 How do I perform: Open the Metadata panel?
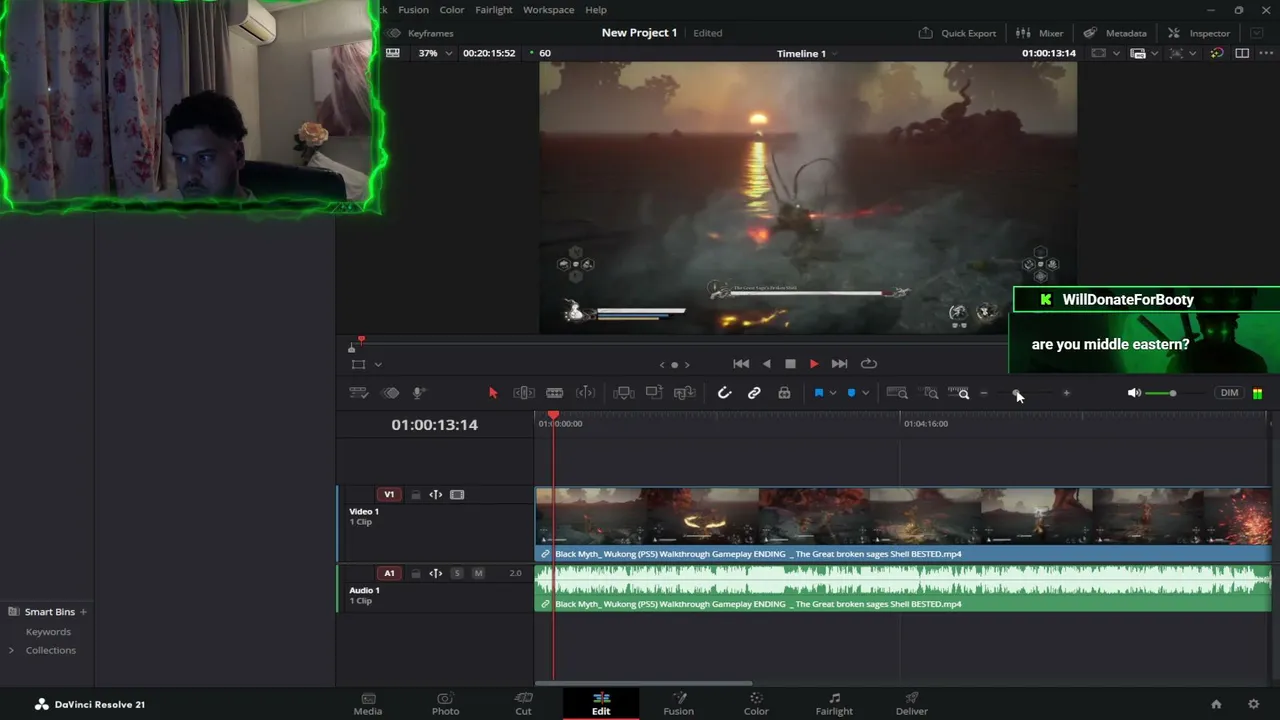click(1115, 33)
